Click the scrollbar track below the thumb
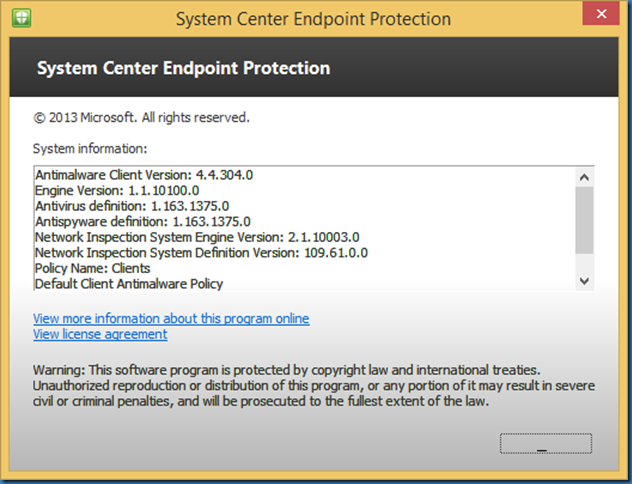Screen dimensions: 632x484 (584, 263)
